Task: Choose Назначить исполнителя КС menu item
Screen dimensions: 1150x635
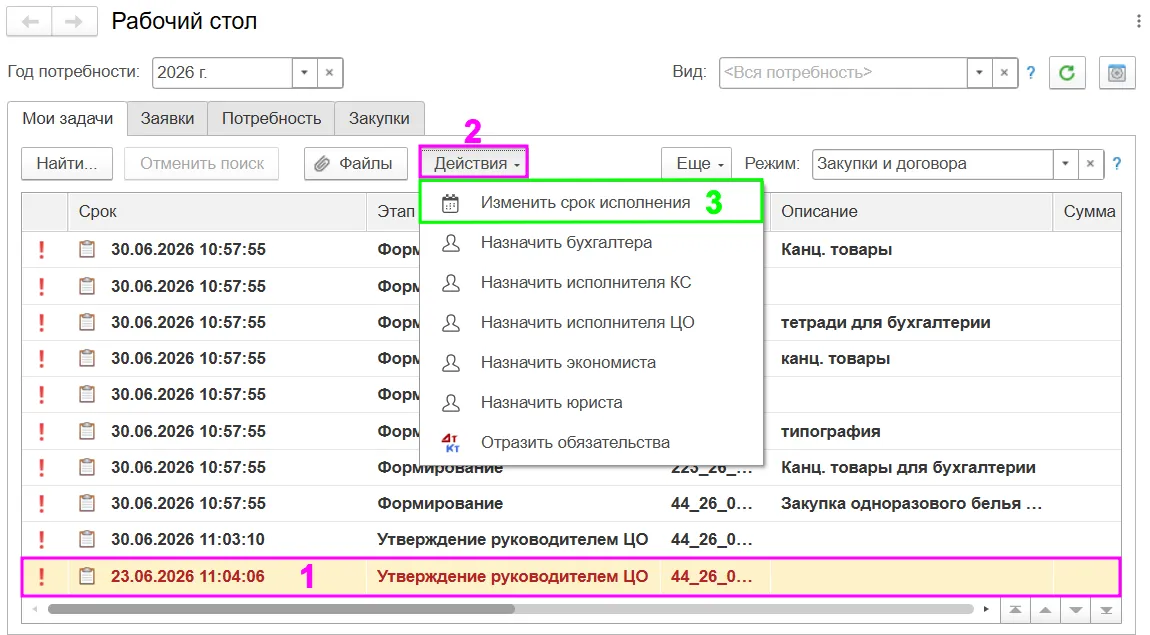Action: 591,282
